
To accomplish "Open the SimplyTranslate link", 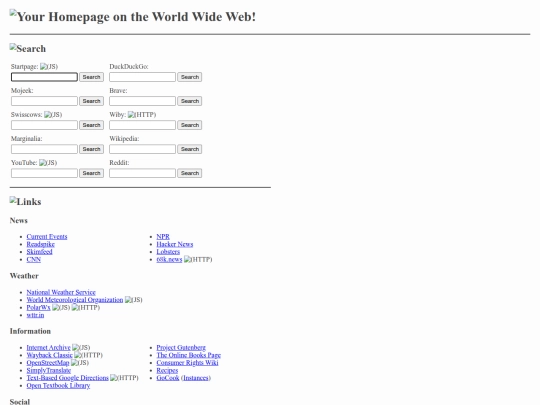I will click(49, 370).
